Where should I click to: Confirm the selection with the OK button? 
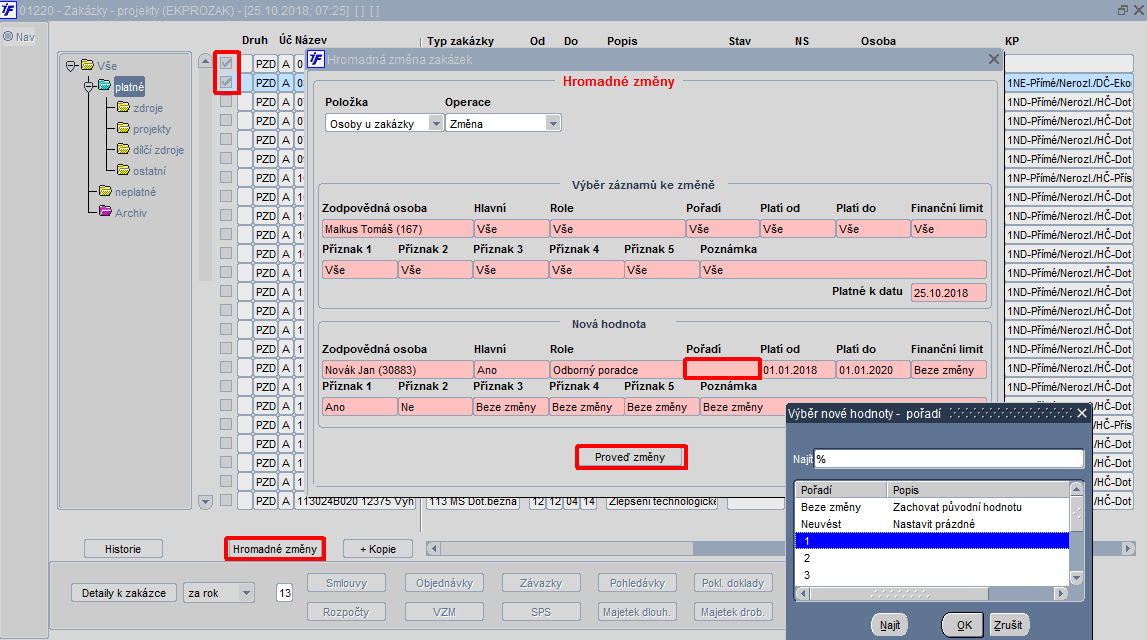tap(964, 625)
